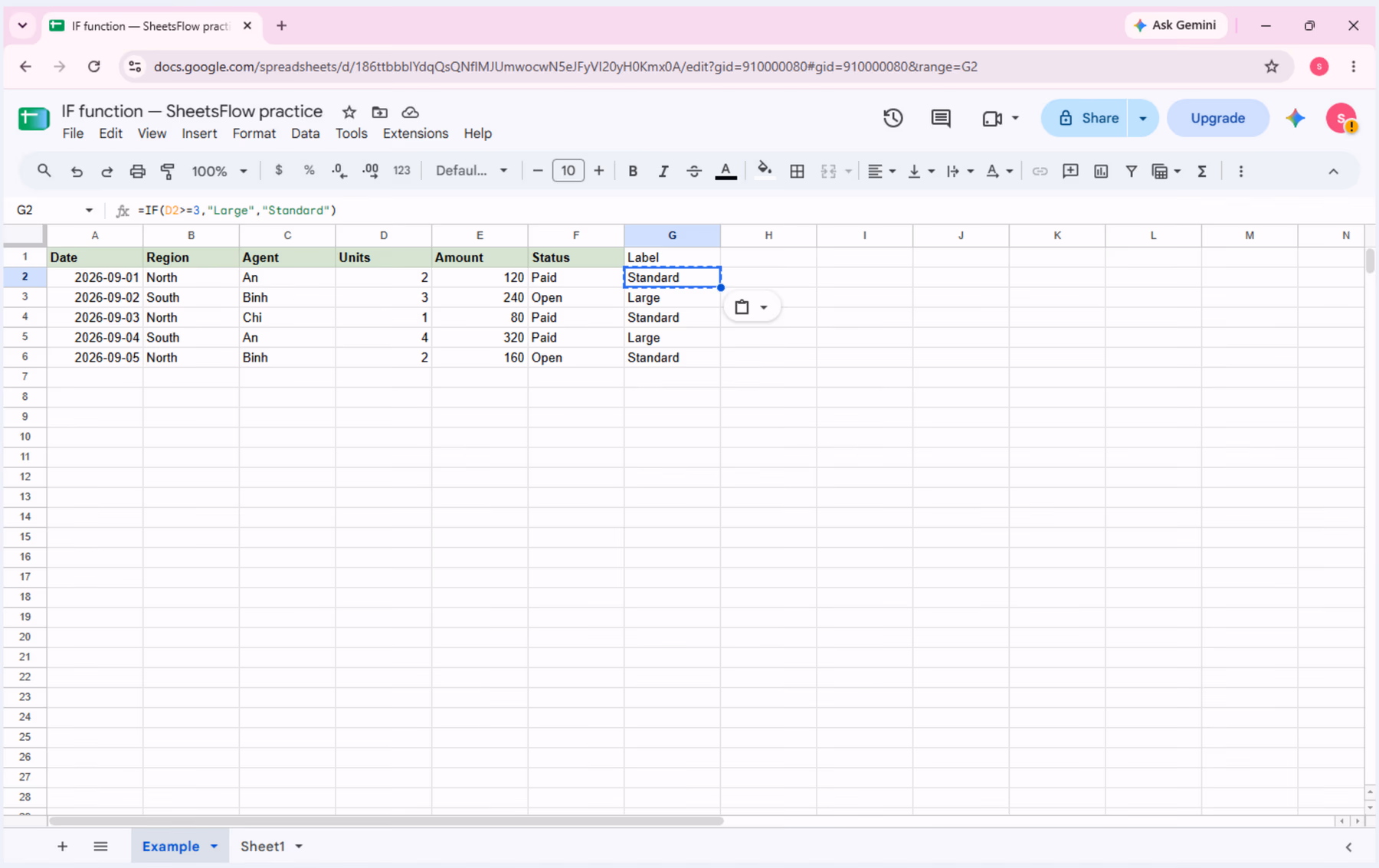The height and width of the screenshot is (868, 1379).
Task: Click the Share button
Action: [x=1084, y=118]
